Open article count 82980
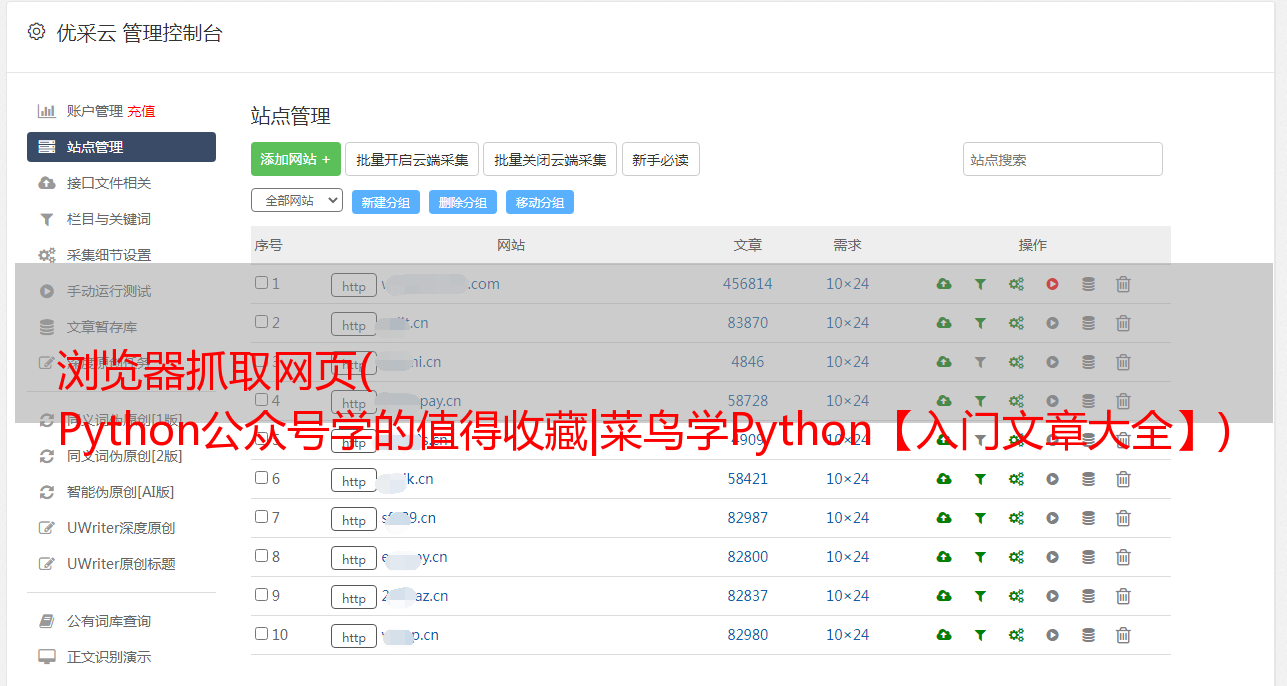The height and width of the screenshot is (686, 1287). point(748,635)
